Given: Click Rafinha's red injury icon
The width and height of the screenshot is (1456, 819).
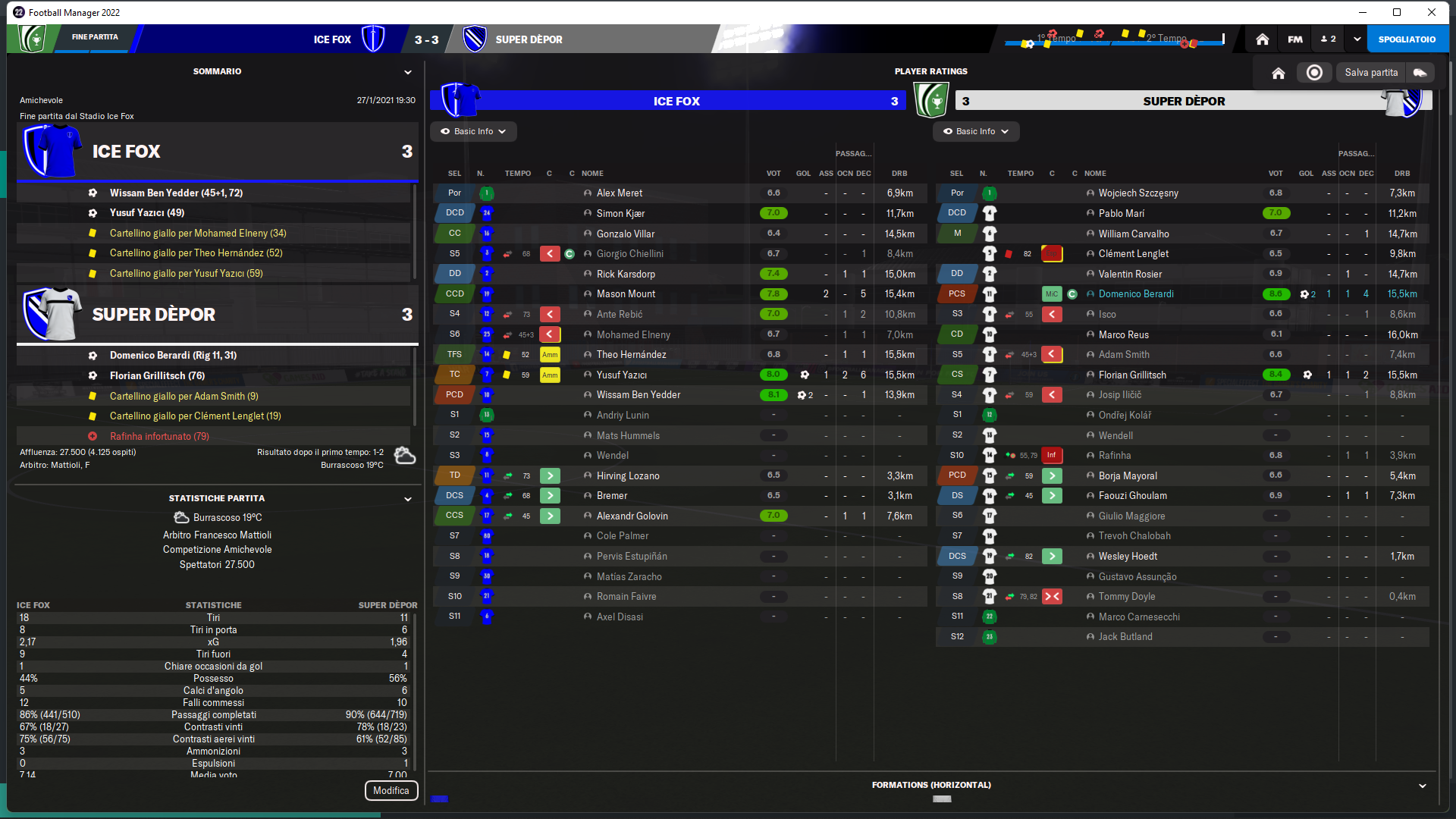Looking at the screenshot, I should coord(1052,456).
